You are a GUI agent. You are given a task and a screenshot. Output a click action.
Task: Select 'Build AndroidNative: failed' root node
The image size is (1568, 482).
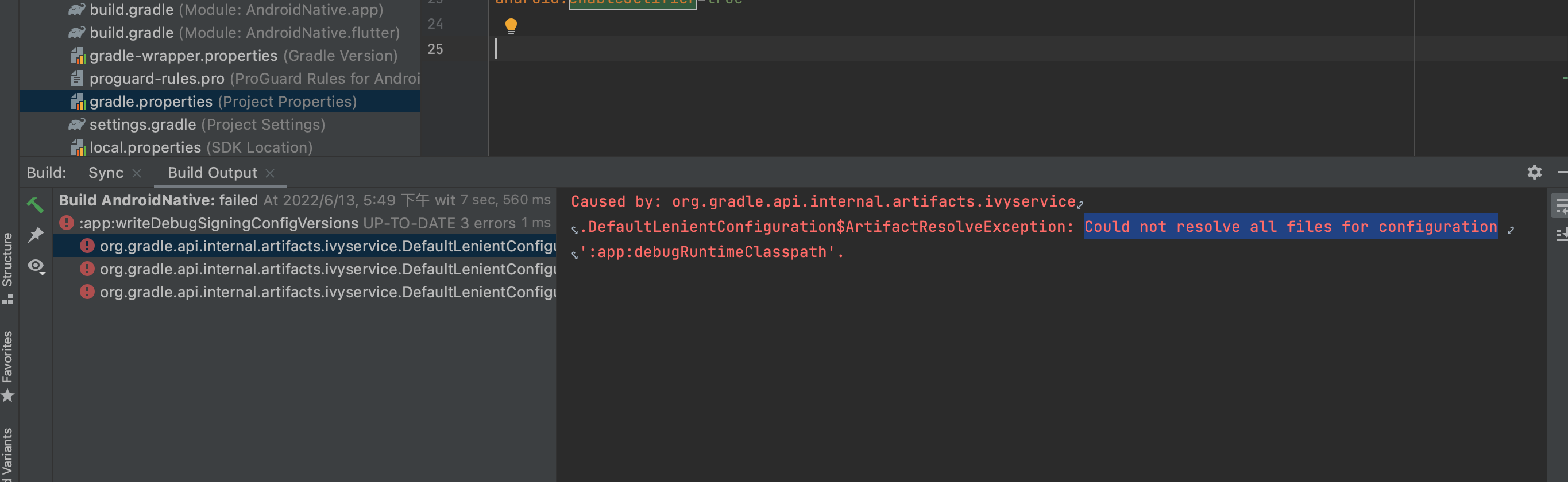[159, 200]
